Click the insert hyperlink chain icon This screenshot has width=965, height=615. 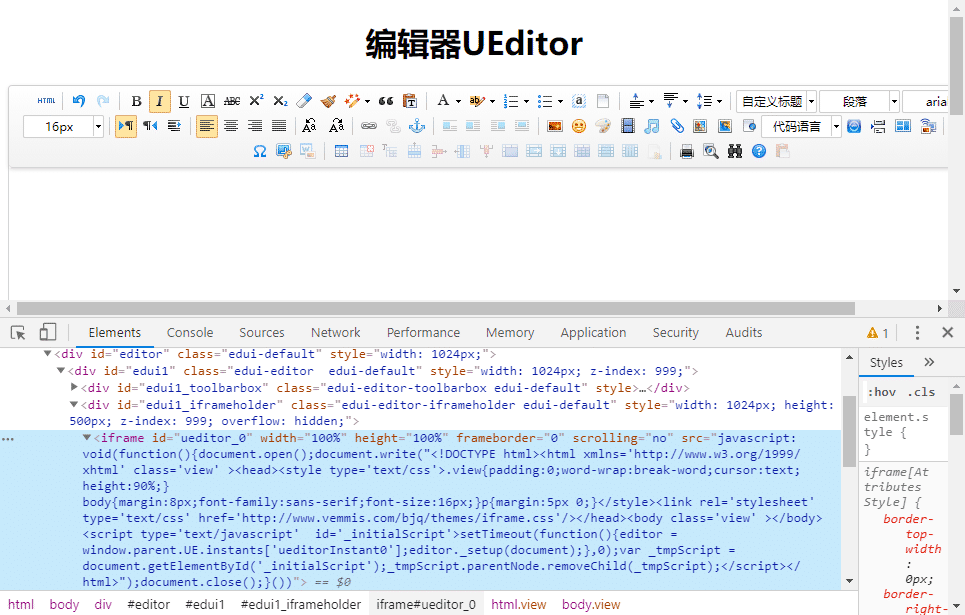coord(369,126)
